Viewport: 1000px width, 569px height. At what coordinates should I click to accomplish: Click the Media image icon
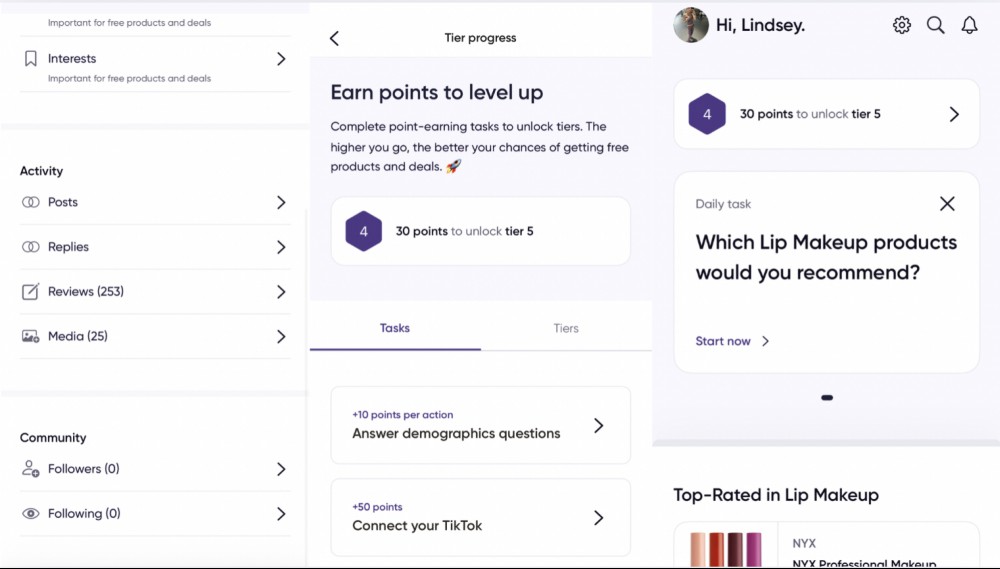[31, 336]
